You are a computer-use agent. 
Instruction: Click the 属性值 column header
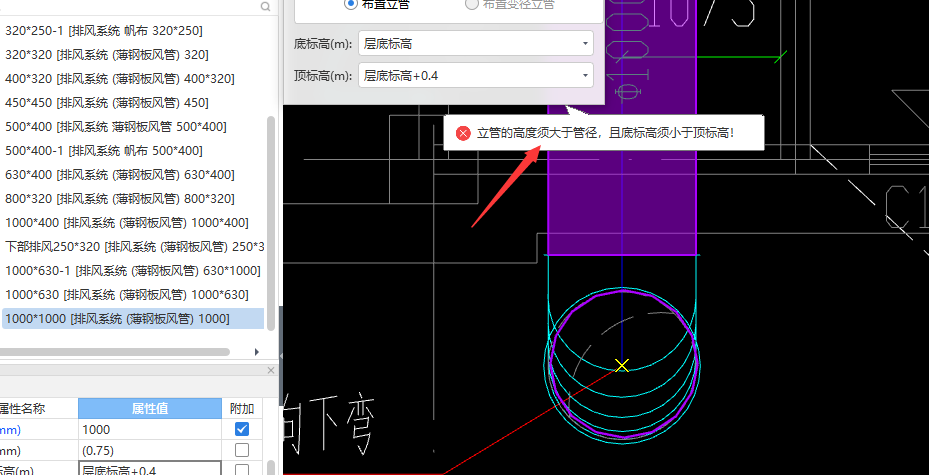[150, 408]
